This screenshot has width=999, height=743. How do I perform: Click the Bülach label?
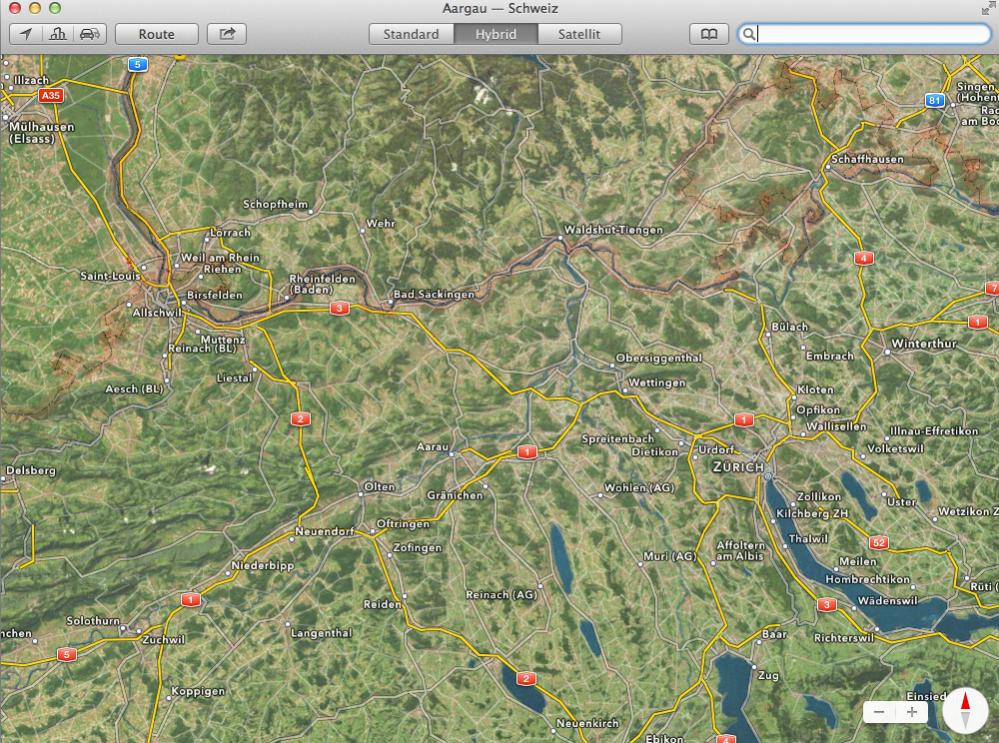click(x=789, y=326)
